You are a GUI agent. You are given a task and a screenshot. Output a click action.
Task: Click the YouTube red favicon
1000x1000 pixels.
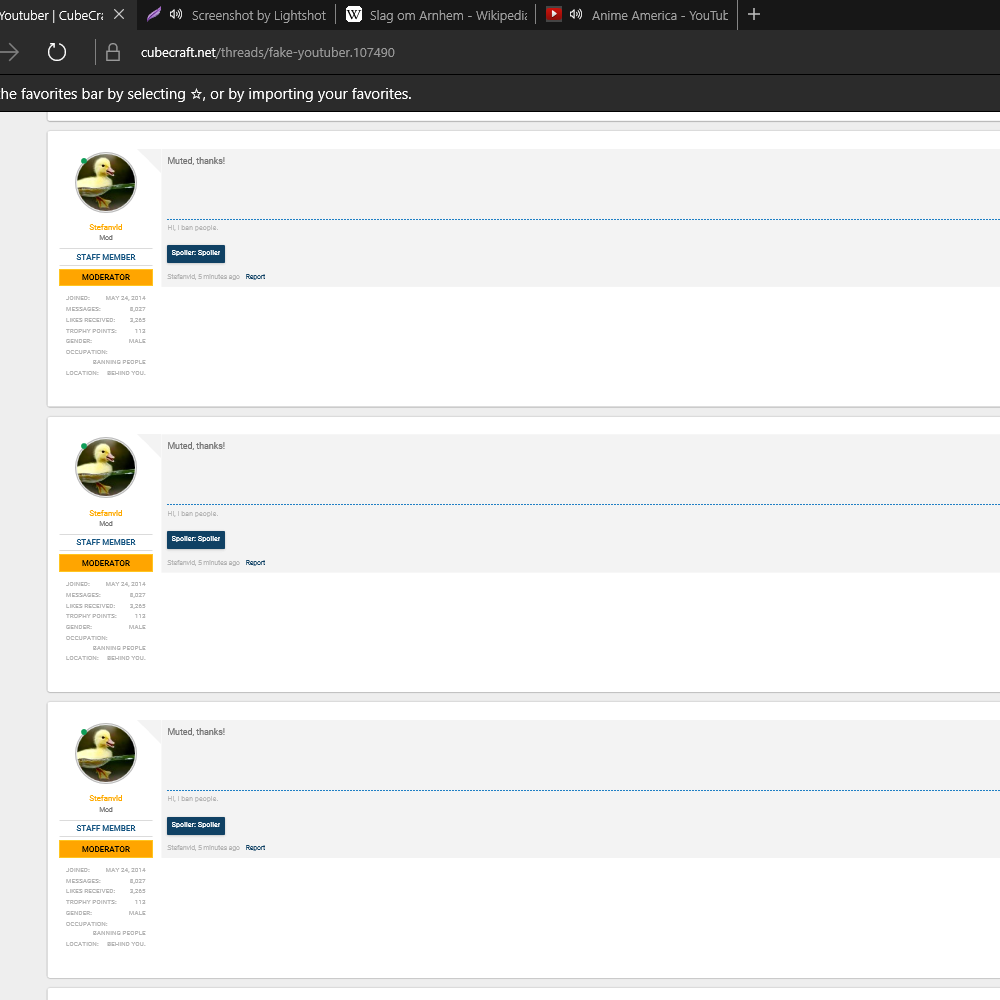[x=554, y=13]
